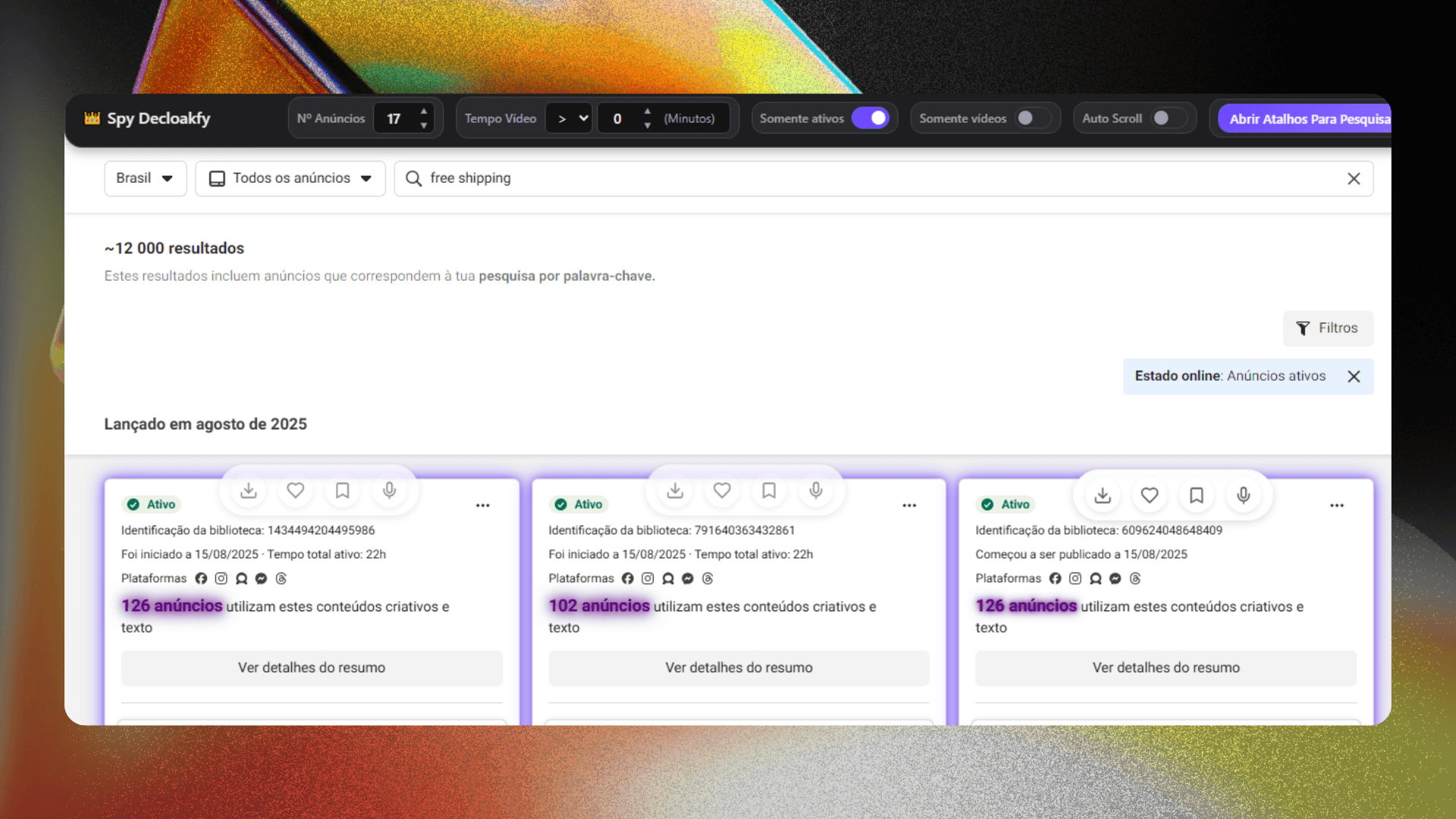Screen dimensions: 1456x819
Task: Click the Messenger platform icon on the third ad
Action: pyautogui.click(x=1115, y=579)
